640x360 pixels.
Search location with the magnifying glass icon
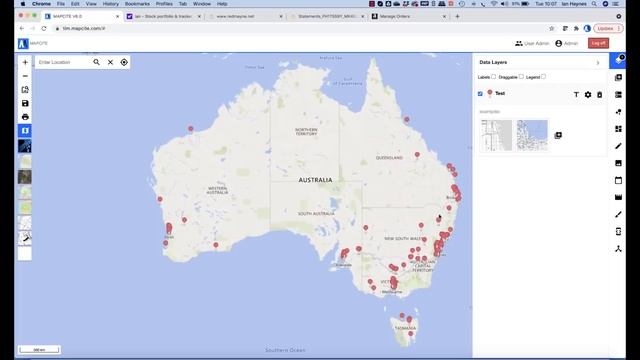[96, 62]
